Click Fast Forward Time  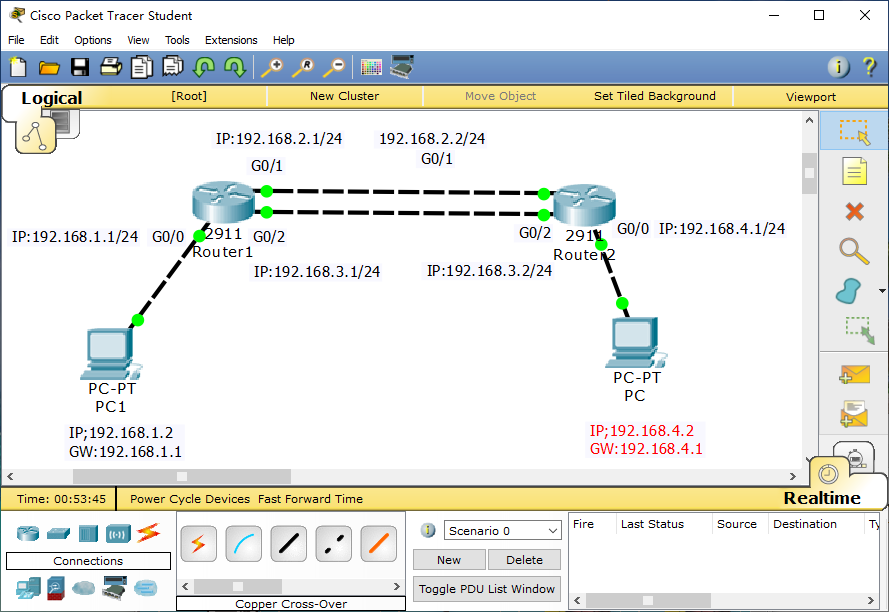coord(310,499)
